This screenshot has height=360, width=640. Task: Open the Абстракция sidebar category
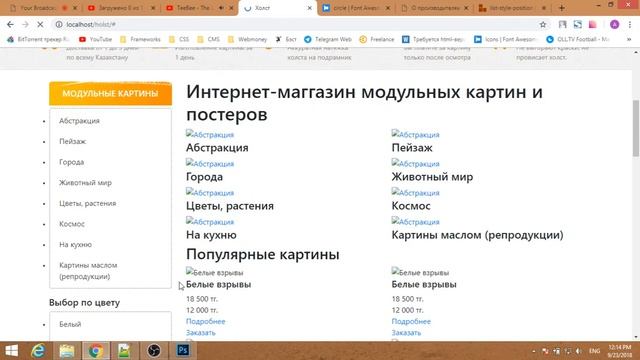(79, 121)
